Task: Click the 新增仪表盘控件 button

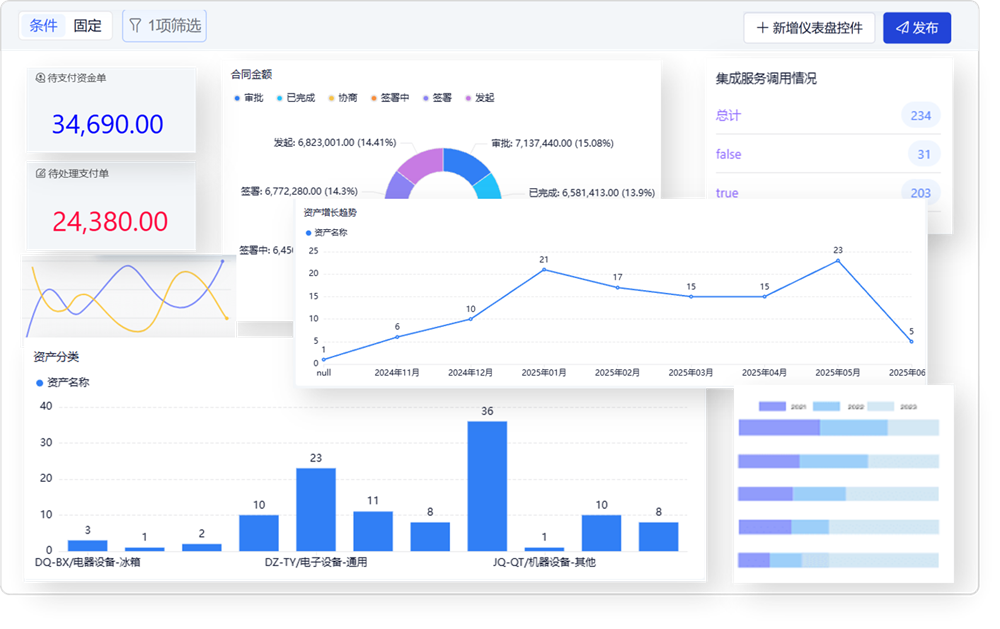Action: (x=809, y=28)
